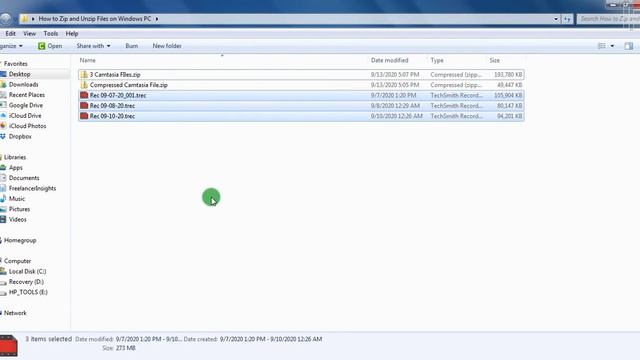Viewport: 640px width, 360px height.
Task: Open the Edit menu
Action: [11, 33]
